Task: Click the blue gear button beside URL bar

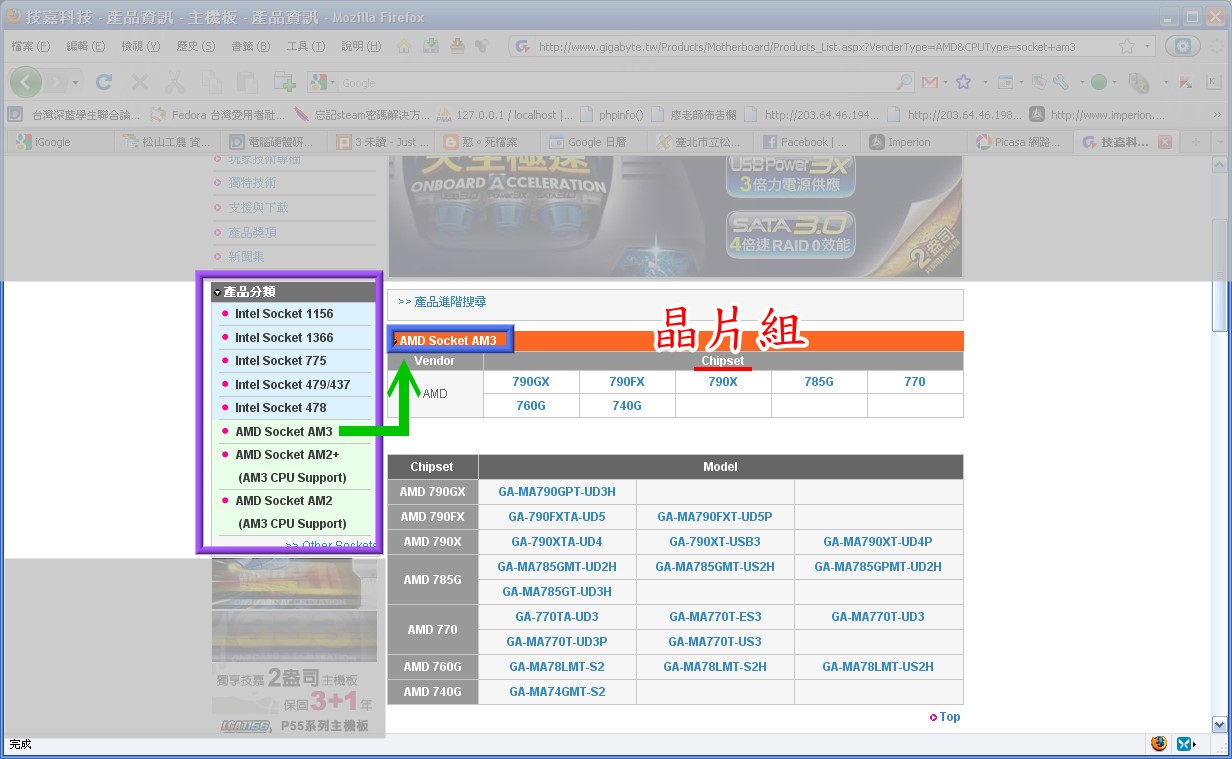Action: click(x=1183, y=46)
